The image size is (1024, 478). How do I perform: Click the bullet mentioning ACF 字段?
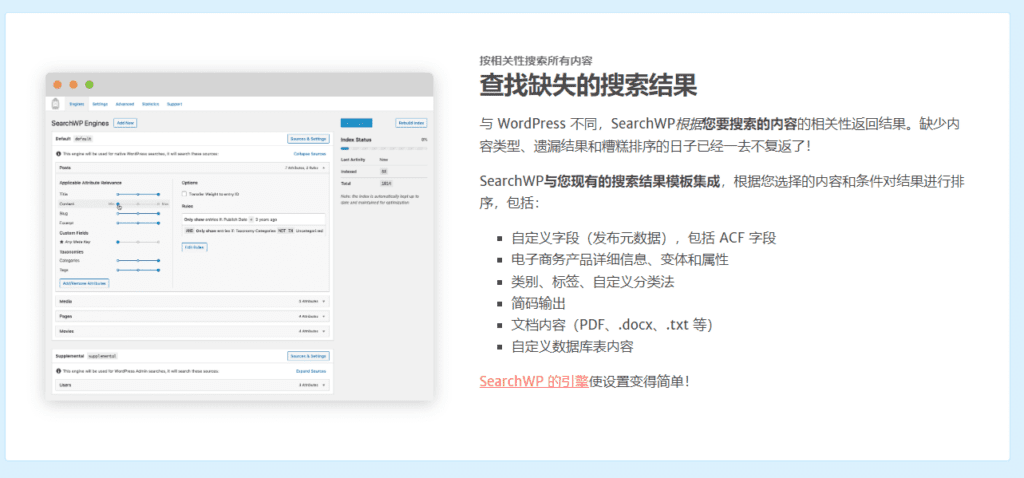click(644, 238)
